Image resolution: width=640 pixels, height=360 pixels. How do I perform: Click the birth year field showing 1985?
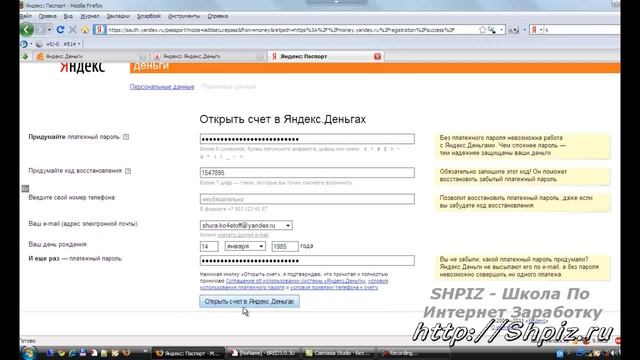(x=285, y=246)
